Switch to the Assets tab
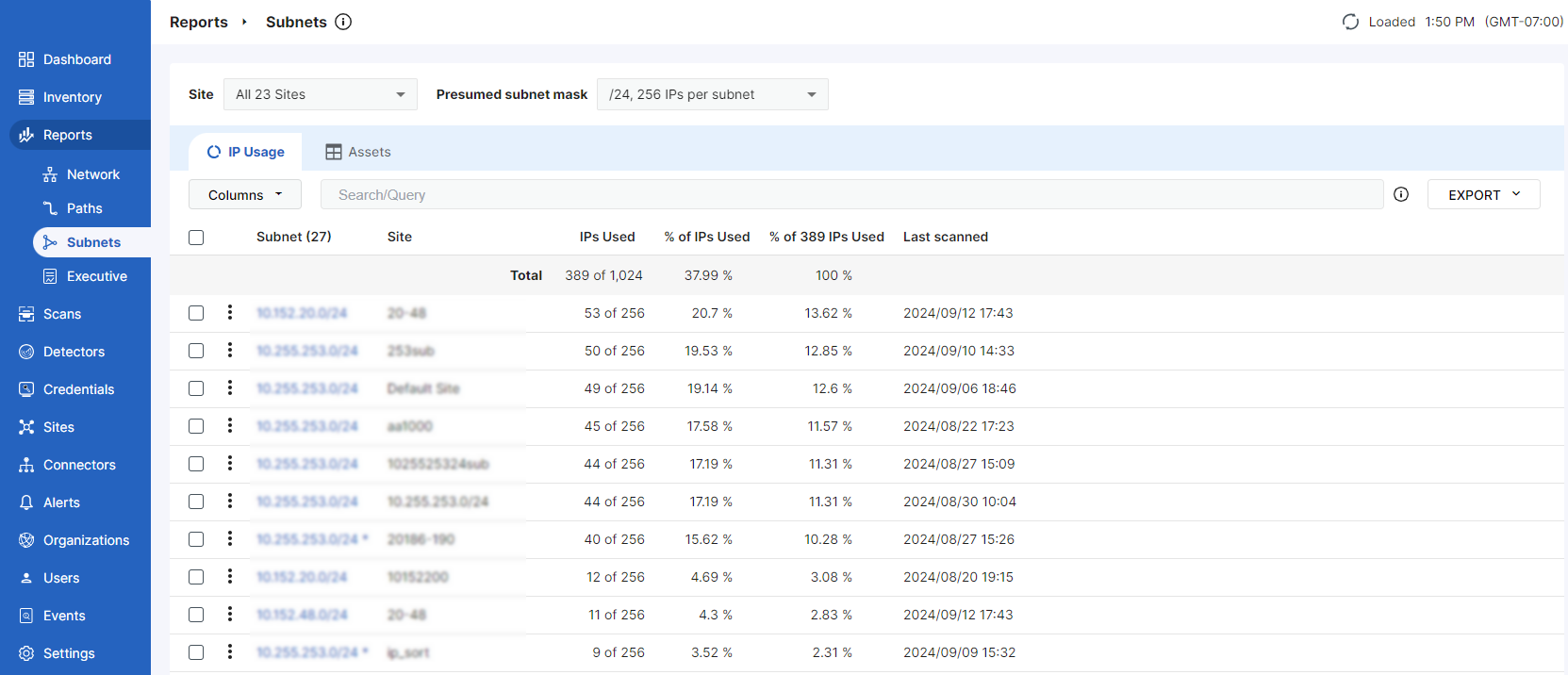Screen dimensions: 1568x675 (358, 152)
